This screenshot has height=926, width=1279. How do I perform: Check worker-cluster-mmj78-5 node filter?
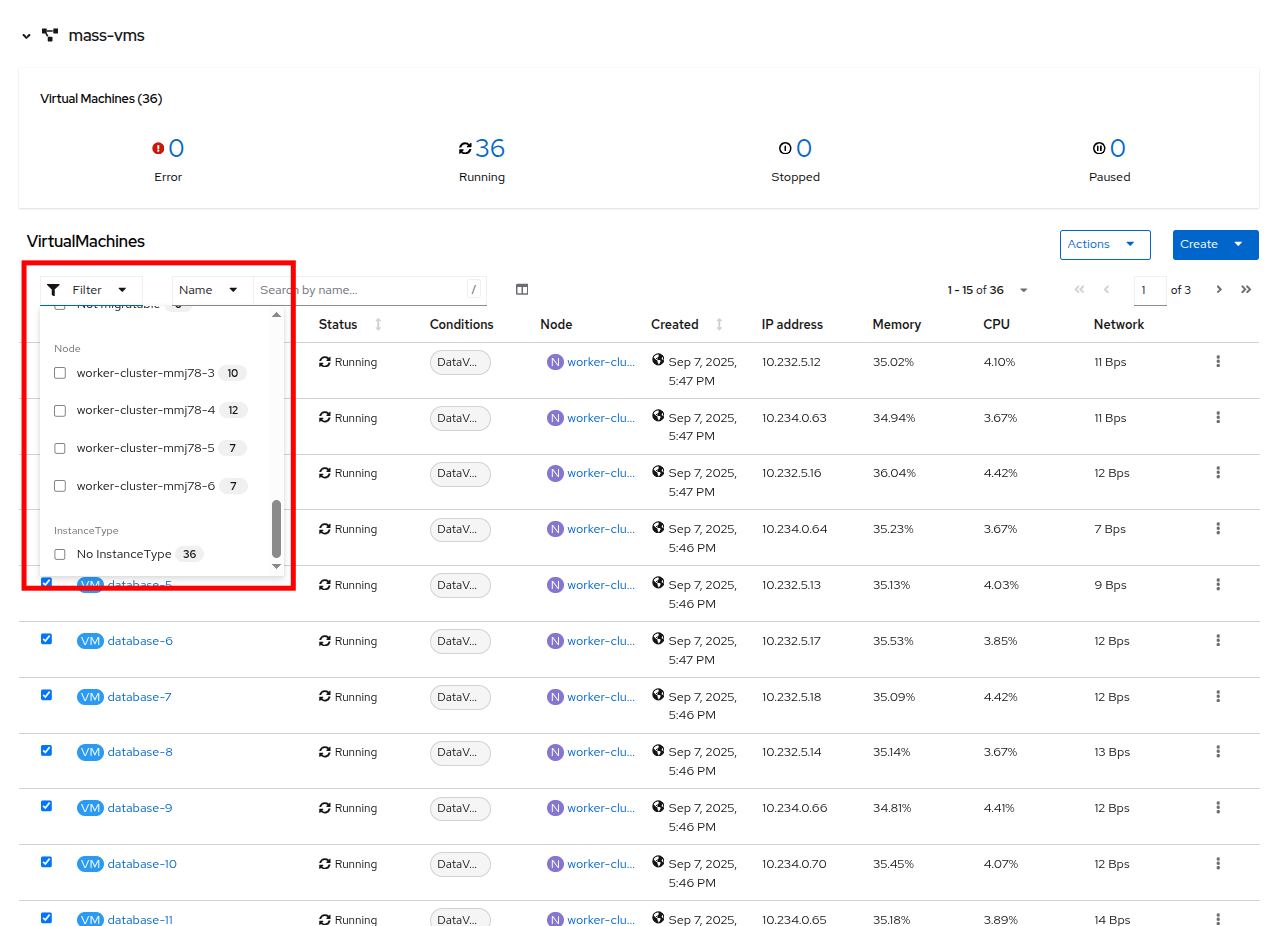(x=60, y=448)
